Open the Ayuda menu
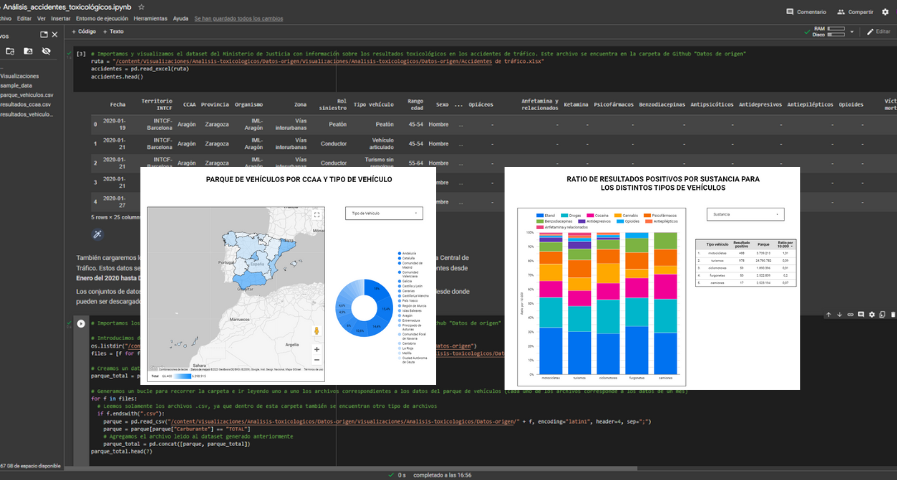The image size is (897, 480). click(x=181, y=19)
